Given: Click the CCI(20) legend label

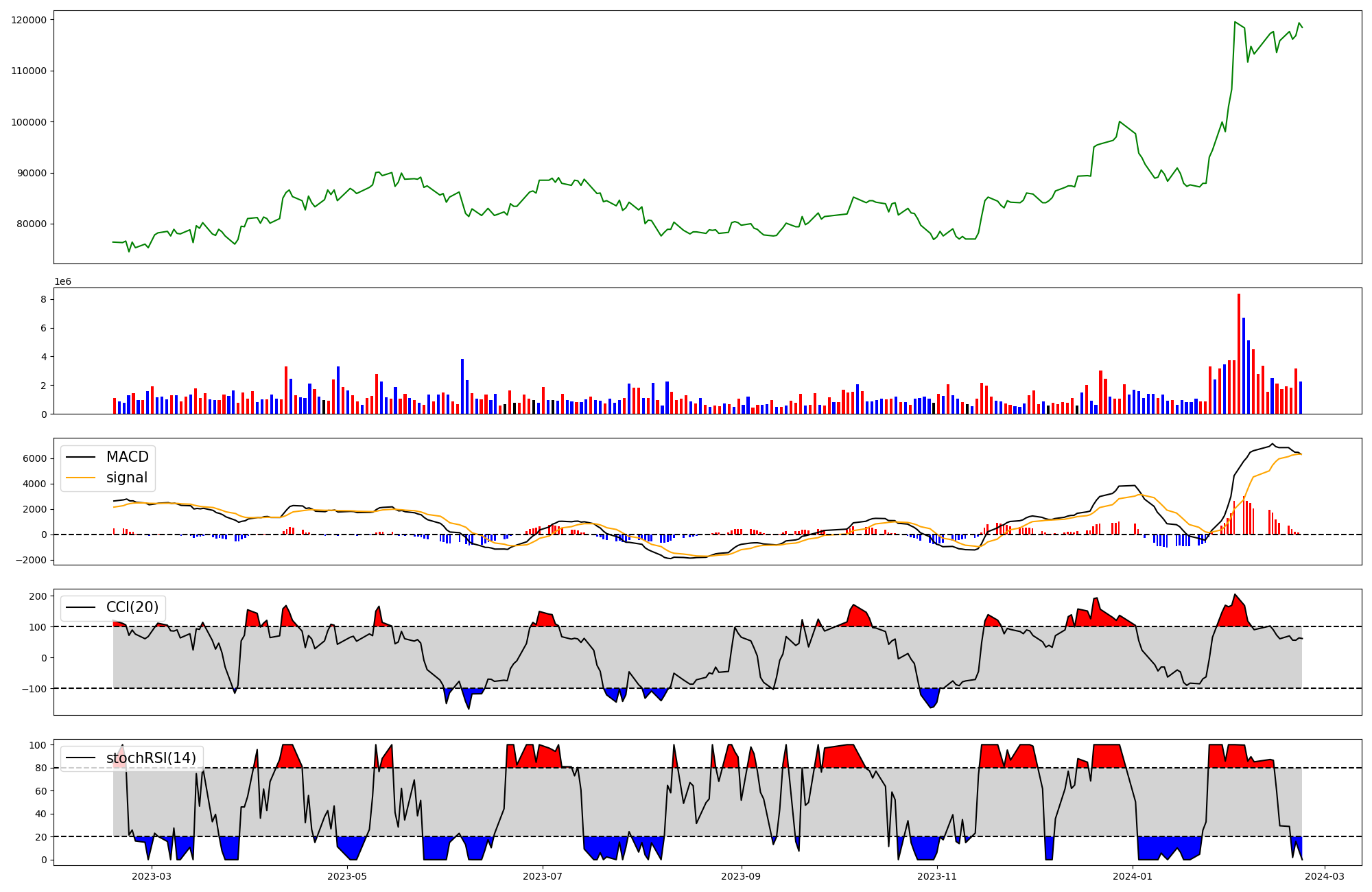Looking at the screenshot, I should point(132,607).
